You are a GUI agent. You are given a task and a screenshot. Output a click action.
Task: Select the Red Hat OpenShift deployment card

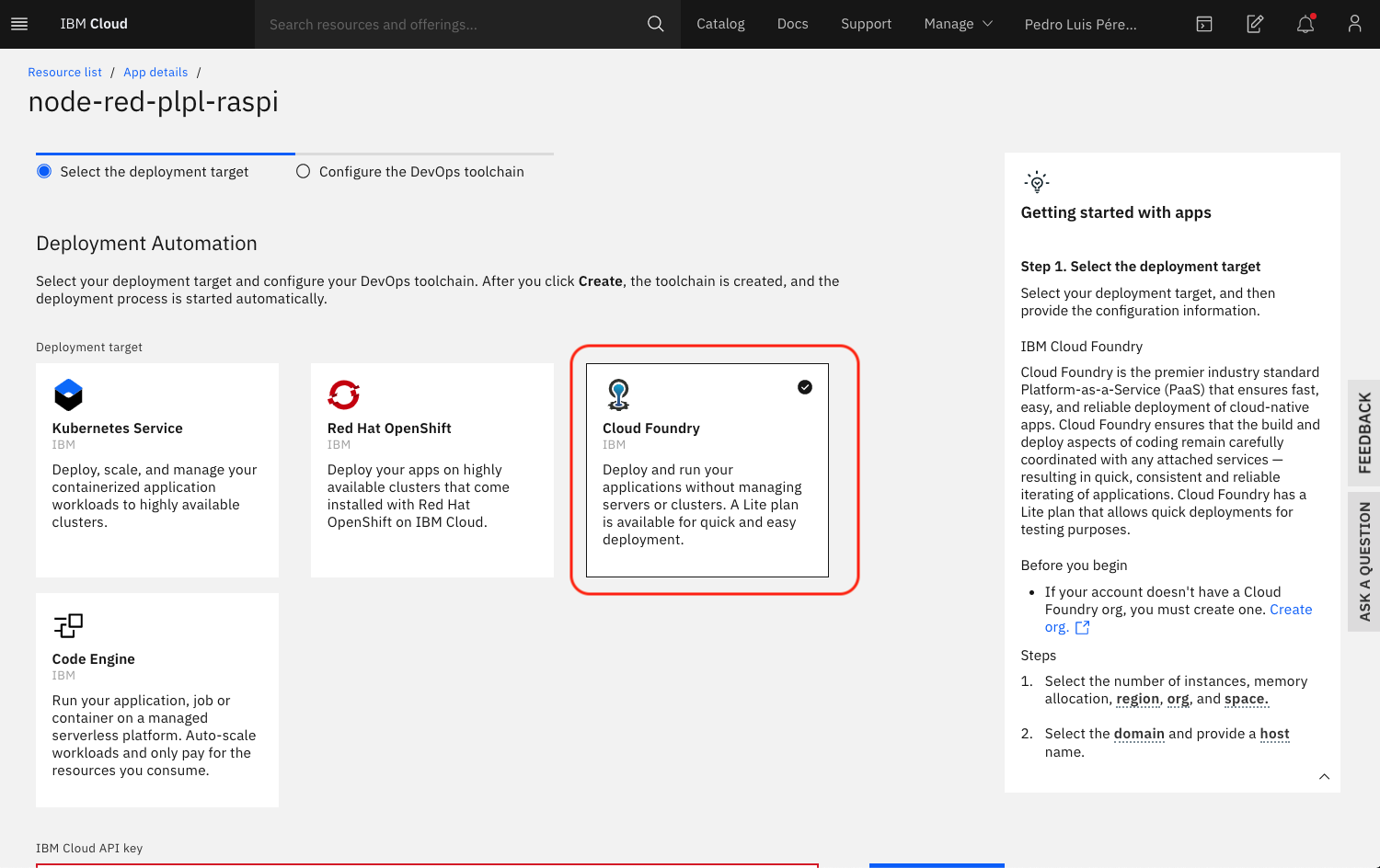432,470
